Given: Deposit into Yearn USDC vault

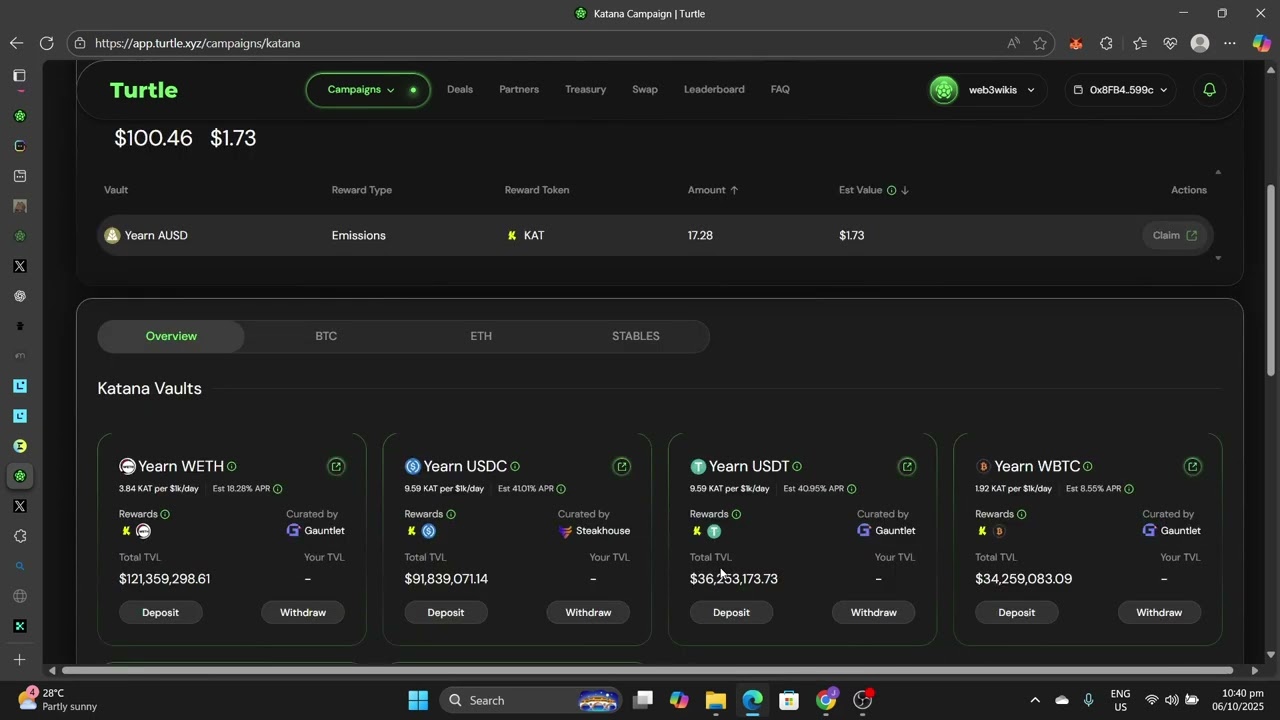Looking at the screenshot, I should pos(446,612).
